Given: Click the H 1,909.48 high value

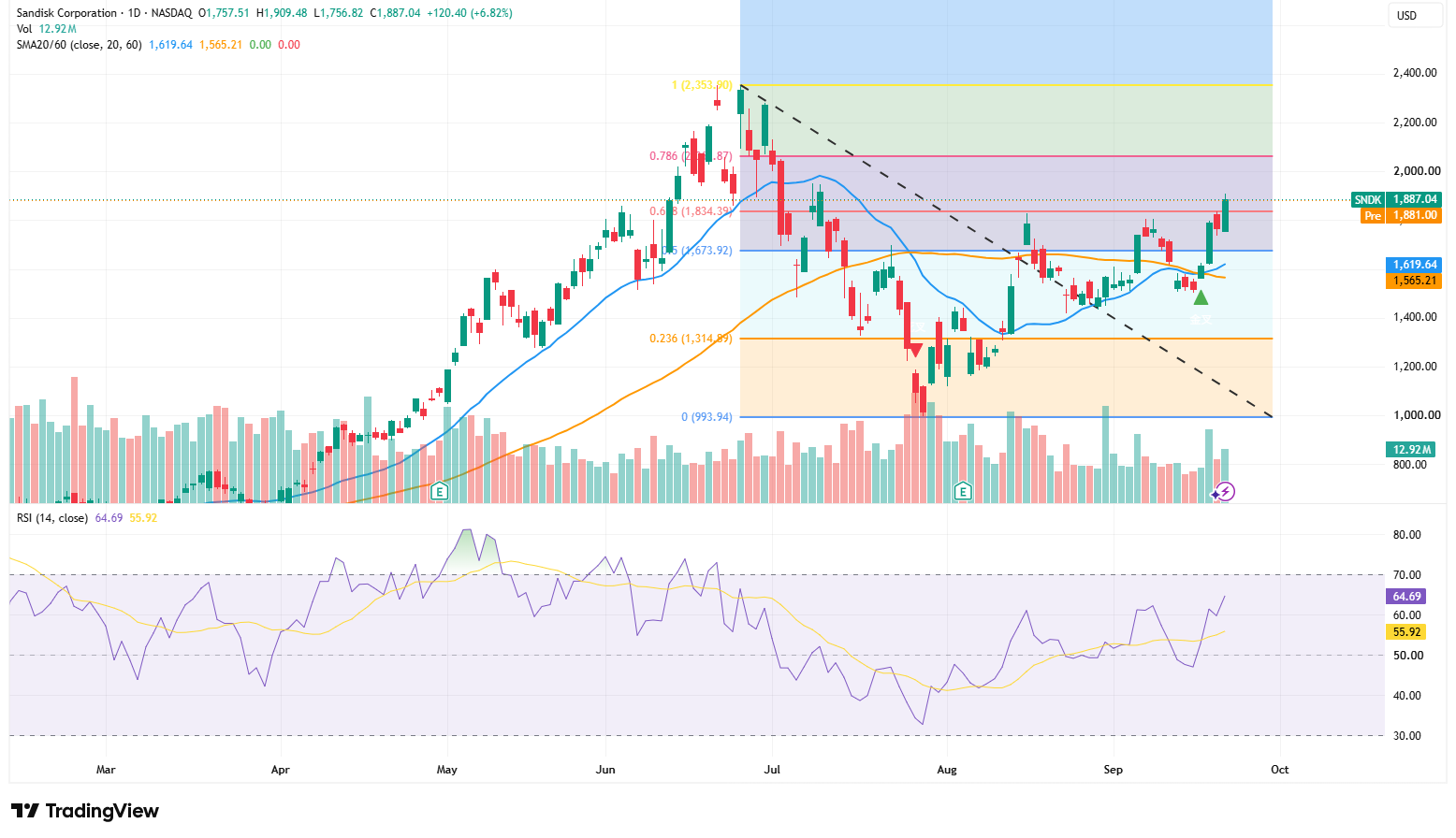Looking at the screenshot, I should point(281,13).
